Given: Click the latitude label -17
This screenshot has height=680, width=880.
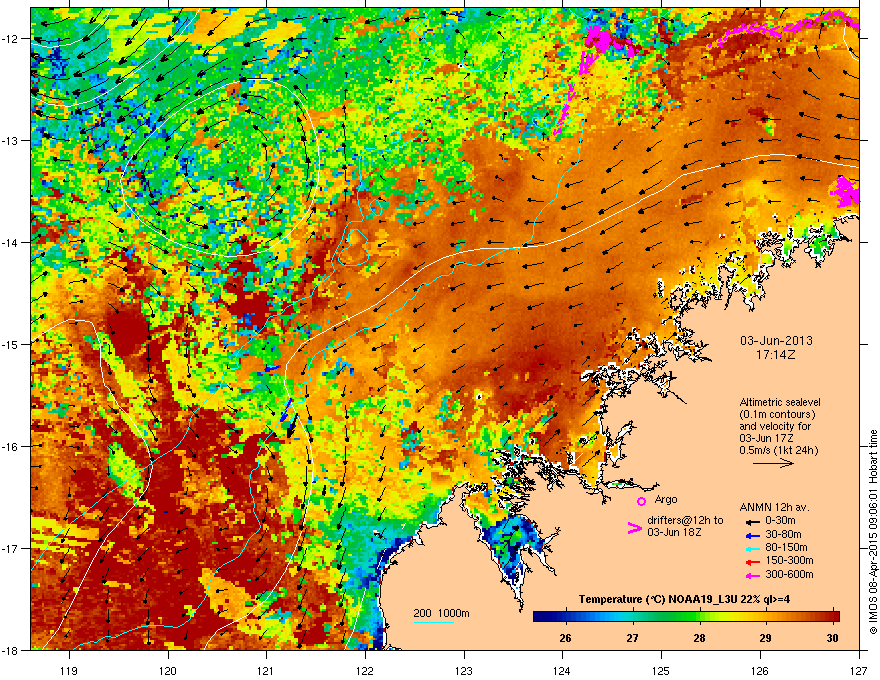Looking at the screenshot, I should pyautogui.click(x=10, y=548).
